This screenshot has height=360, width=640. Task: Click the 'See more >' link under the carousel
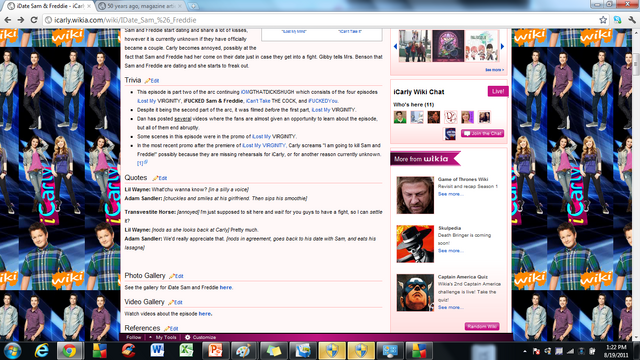(494, 70)
